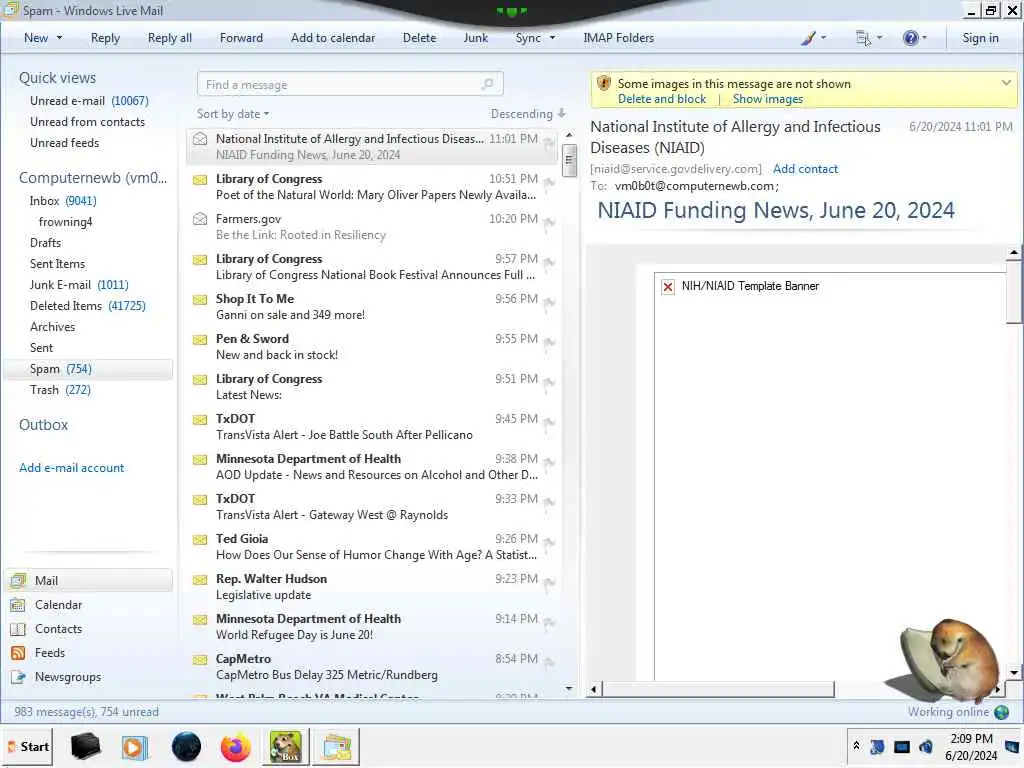Open the Contacts section in the sidebar
This screenshot has width=1024, height=768.
point(58,630)
